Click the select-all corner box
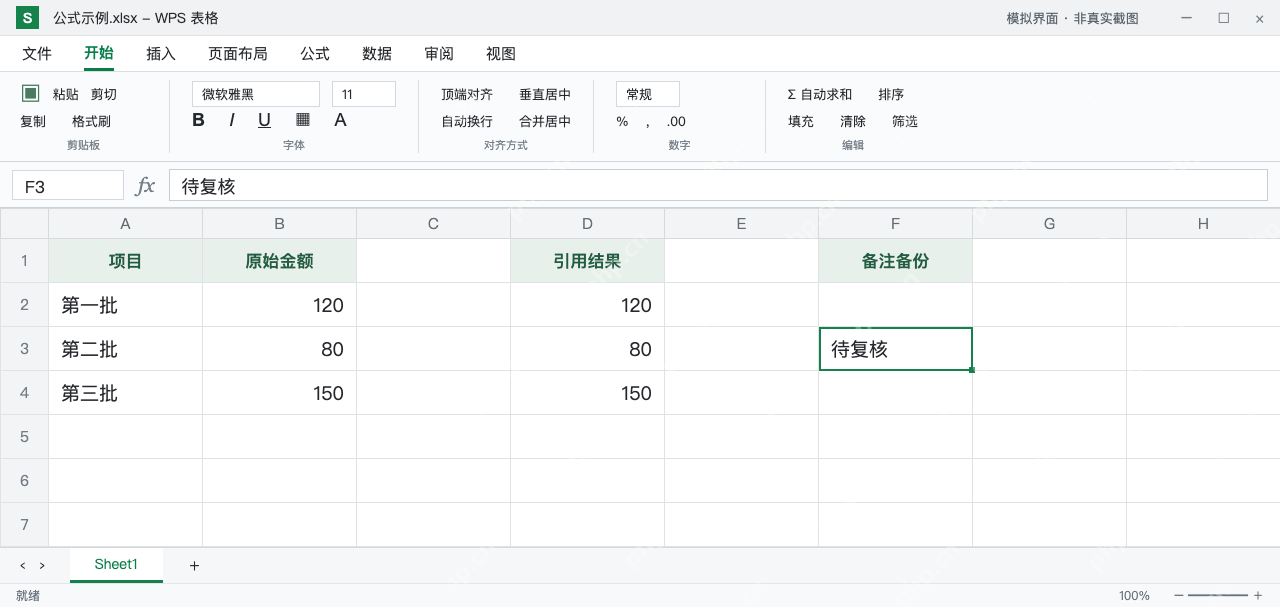Viewport: 1280px width, 608px height. click(24, 224)
